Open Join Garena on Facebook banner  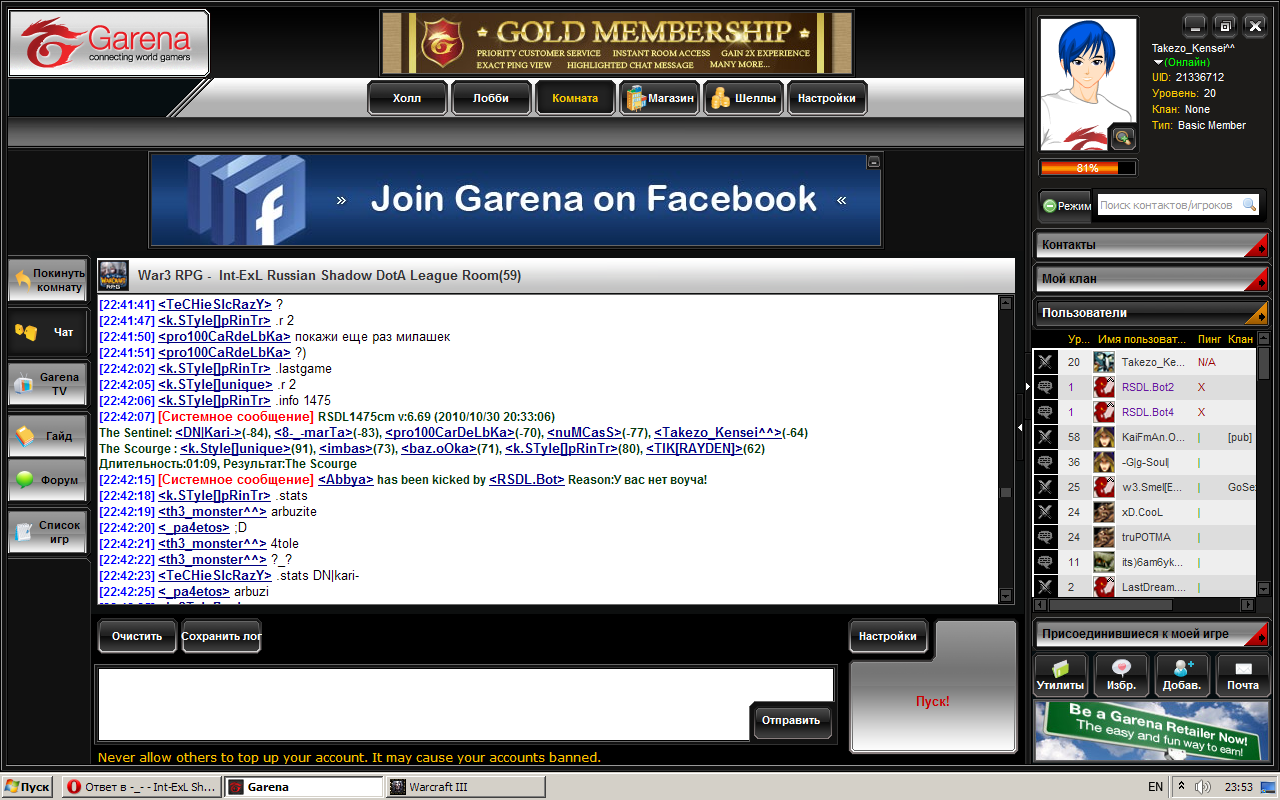515,199
